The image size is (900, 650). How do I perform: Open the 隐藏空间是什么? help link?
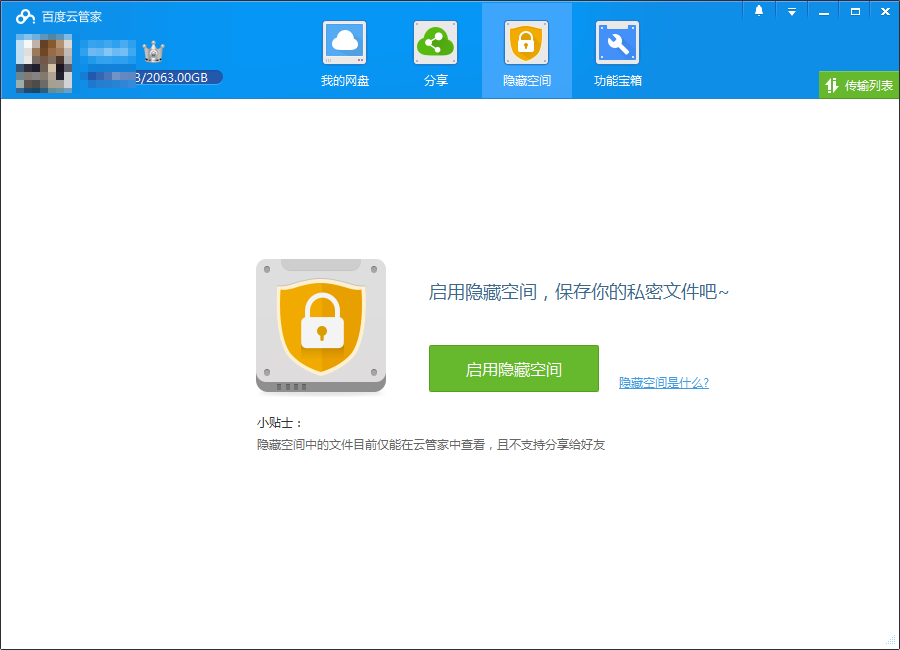point(663,383)
